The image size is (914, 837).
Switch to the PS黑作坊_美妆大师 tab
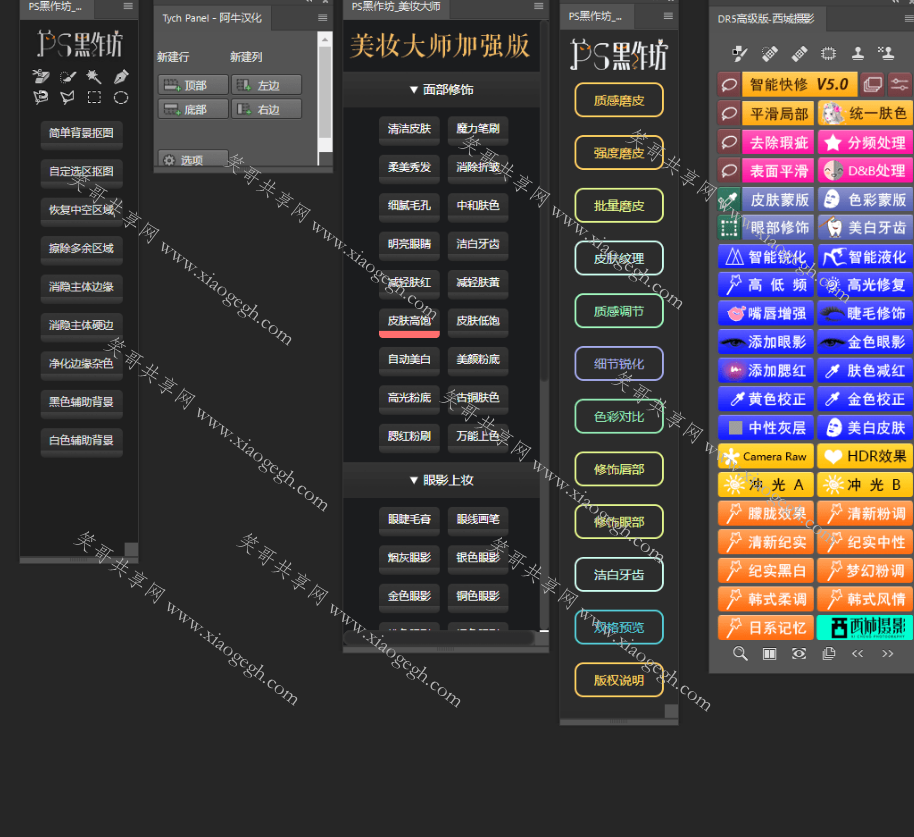coord(396,7)
